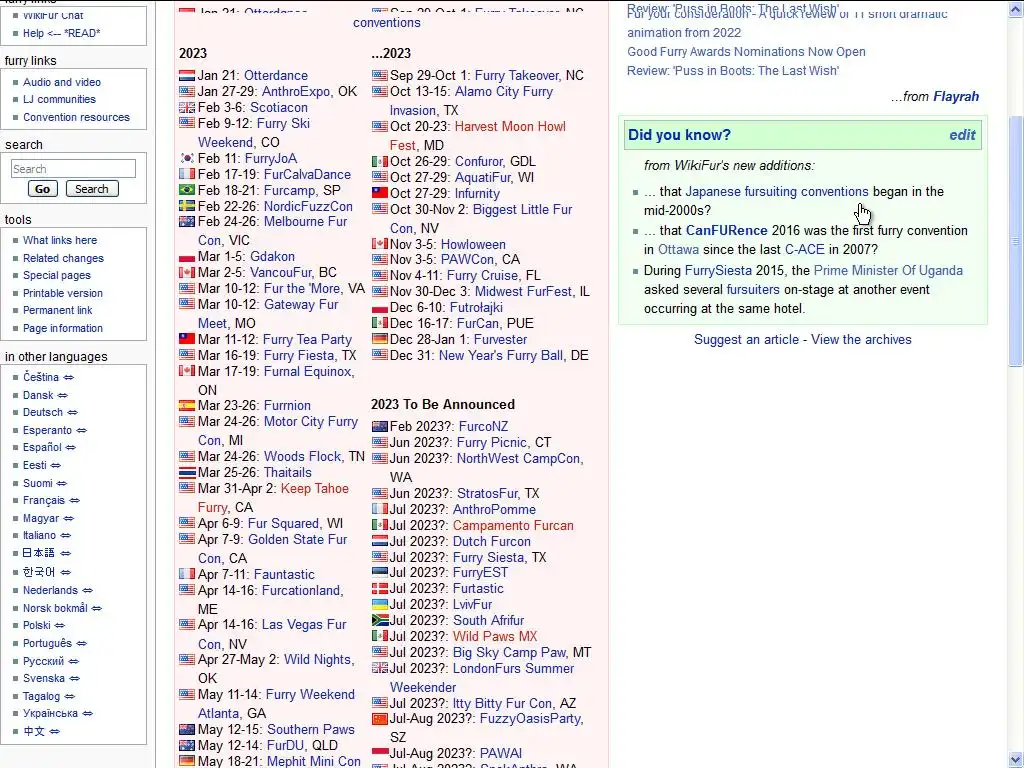Open Special pages link
The image size is (1024, 768).
(57, 276)
